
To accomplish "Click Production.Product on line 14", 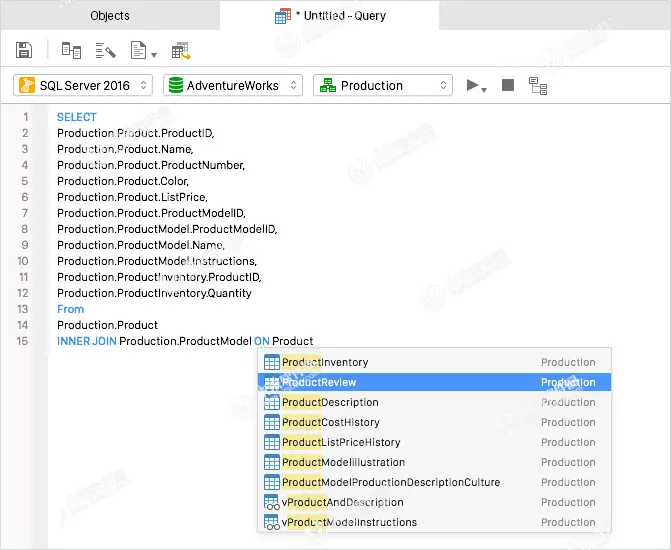I will point(107,325).
